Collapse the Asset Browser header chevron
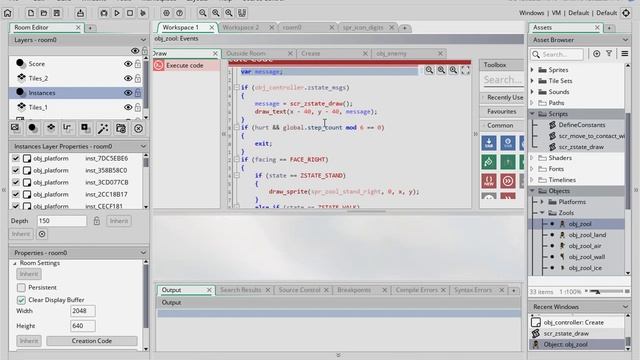Image resolution: width=640 pixels, height=360 pixels. pos(625,40)
